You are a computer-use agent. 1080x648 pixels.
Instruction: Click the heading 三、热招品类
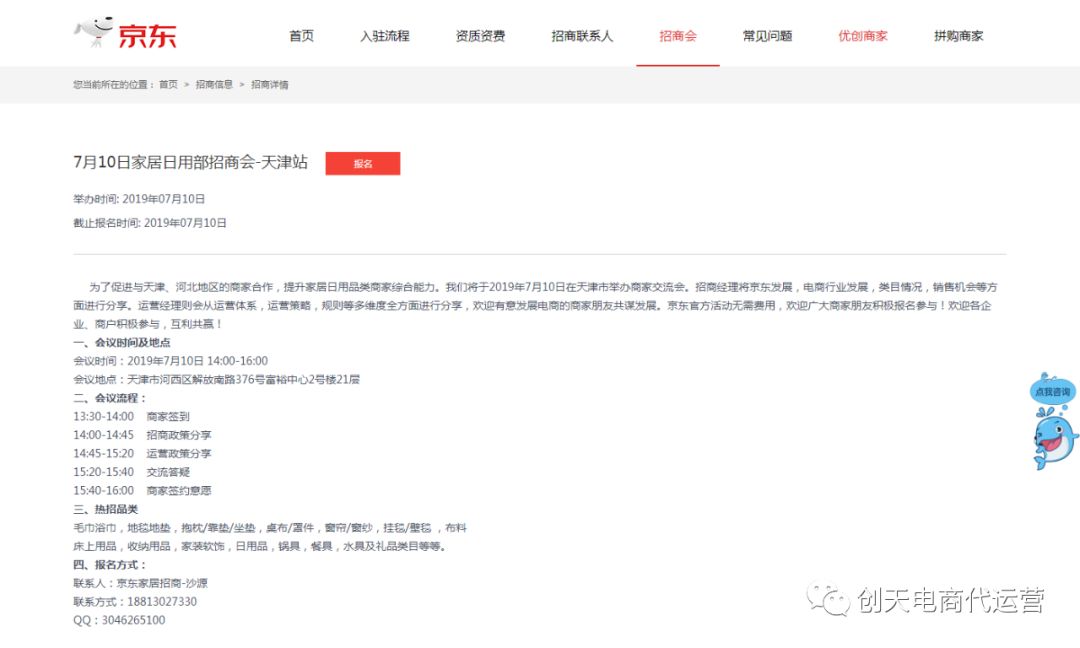tap(105, 510)
